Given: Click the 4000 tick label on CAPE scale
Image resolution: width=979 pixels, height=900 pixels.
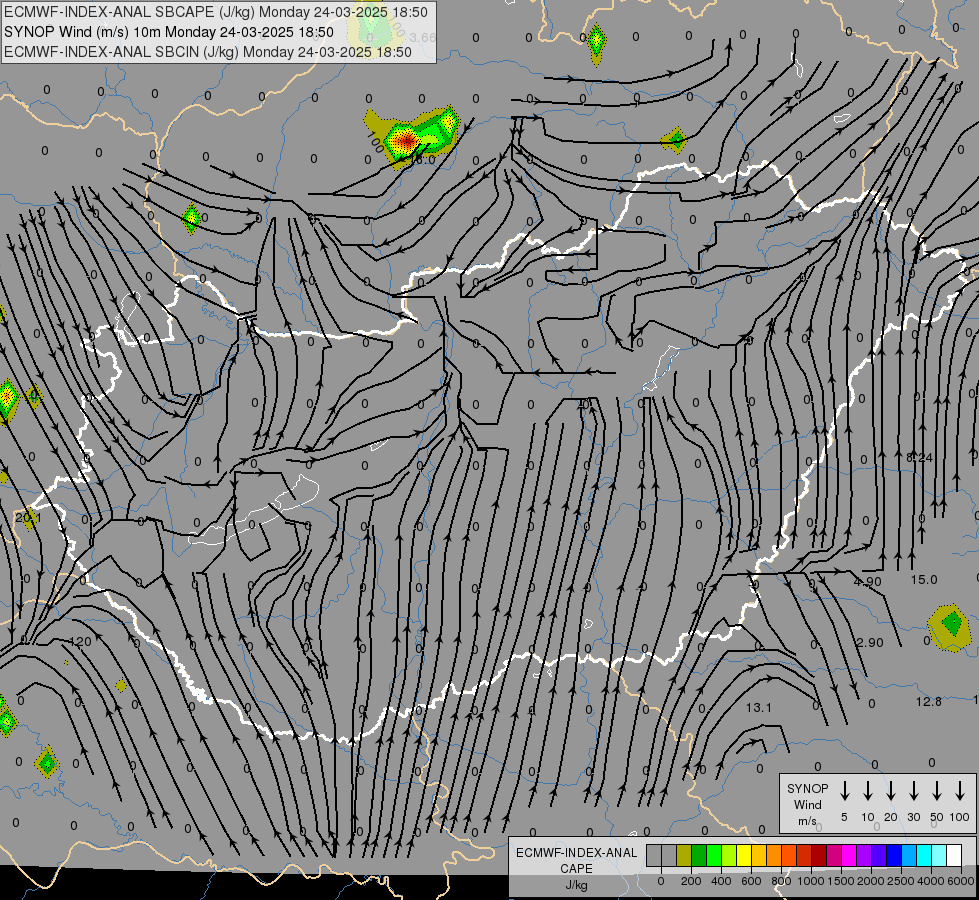Looking at the screenshot, I should coord(931,881).
